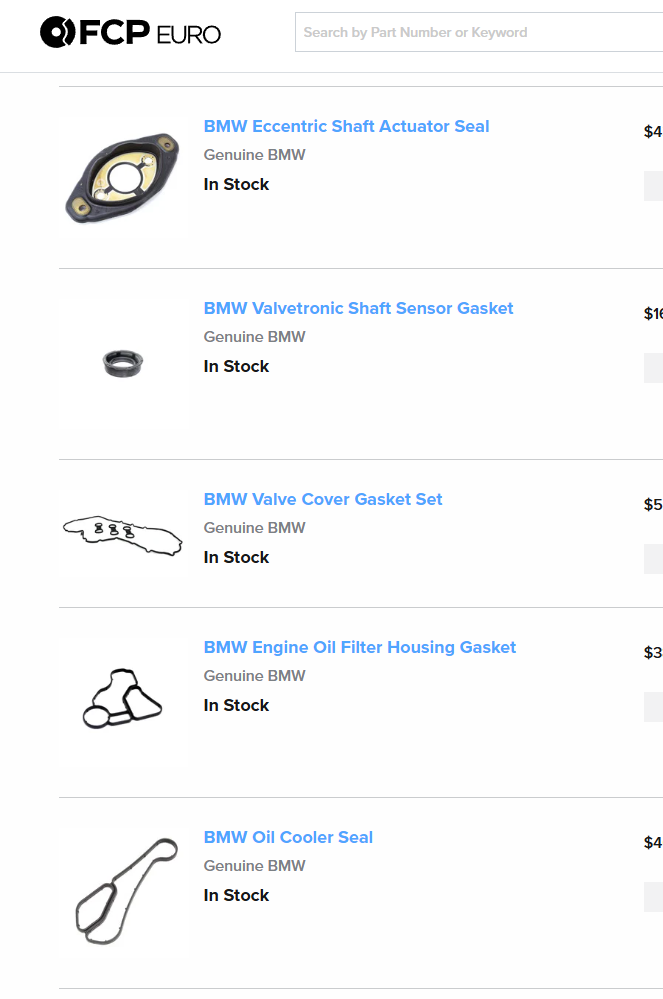Open BMW Valvetronic Shaft Sensor Gasket link
Screen dimensions: 663x999
tap(358, 308)
